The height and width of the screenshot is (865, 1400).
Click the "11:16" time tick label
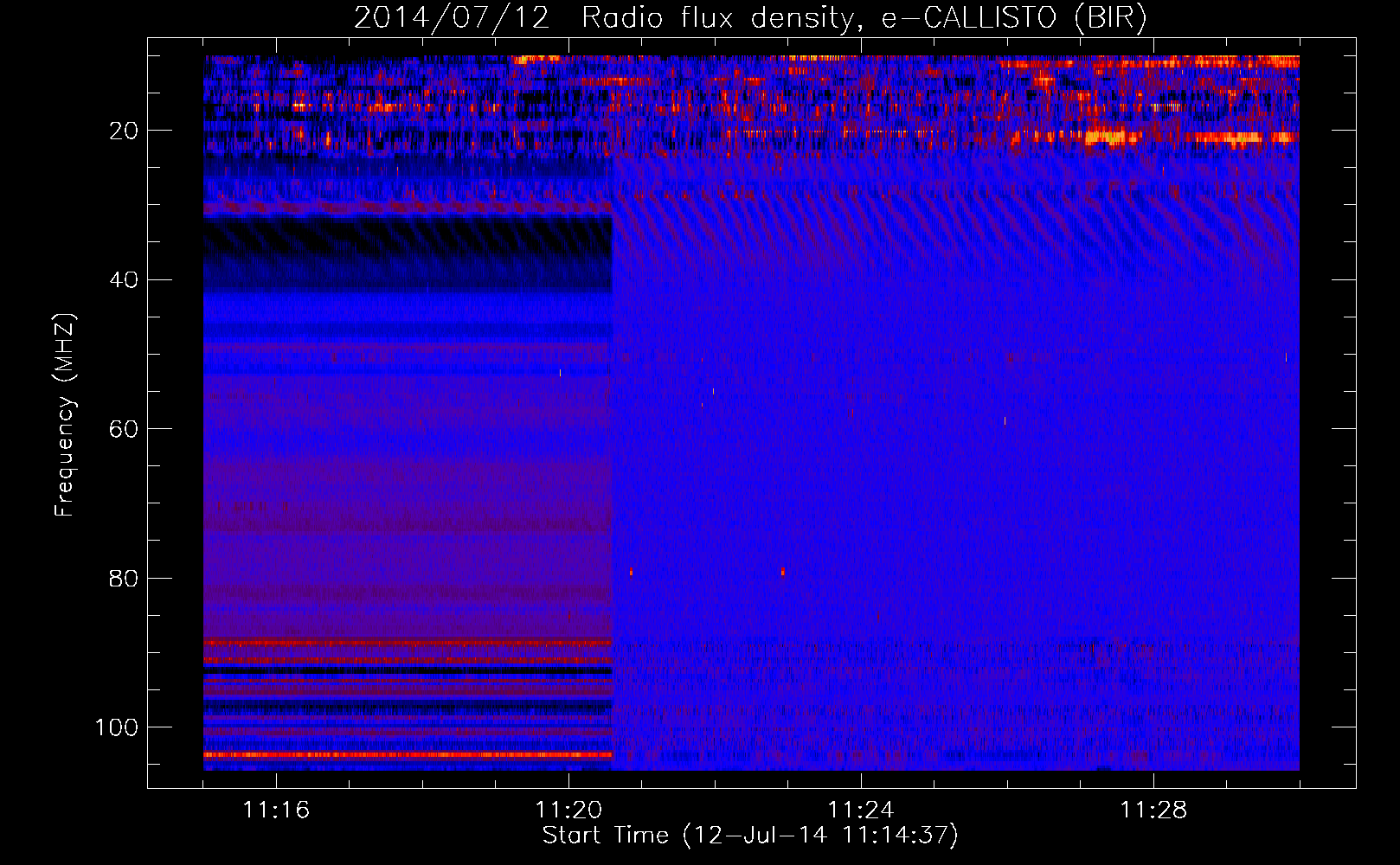click(x=276, y=811)
